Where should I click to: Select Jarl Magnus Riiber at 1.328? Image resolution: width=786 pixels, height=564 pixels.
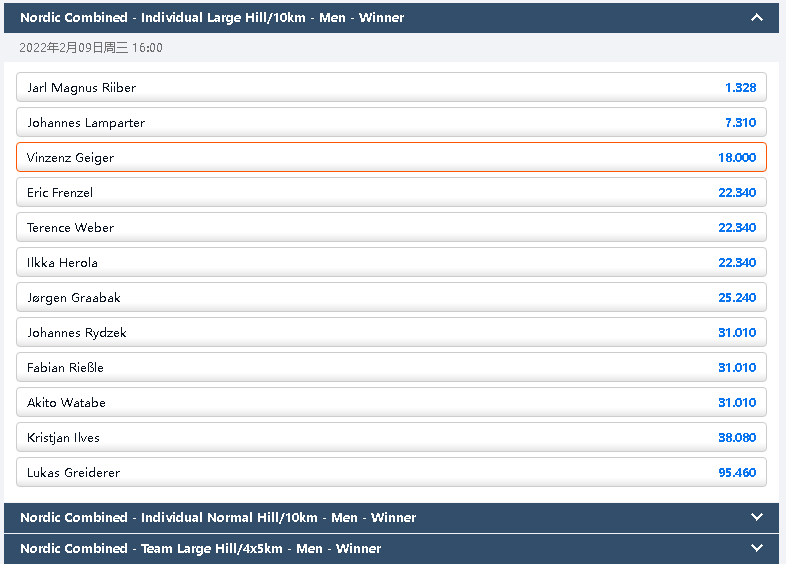[391, 88]
